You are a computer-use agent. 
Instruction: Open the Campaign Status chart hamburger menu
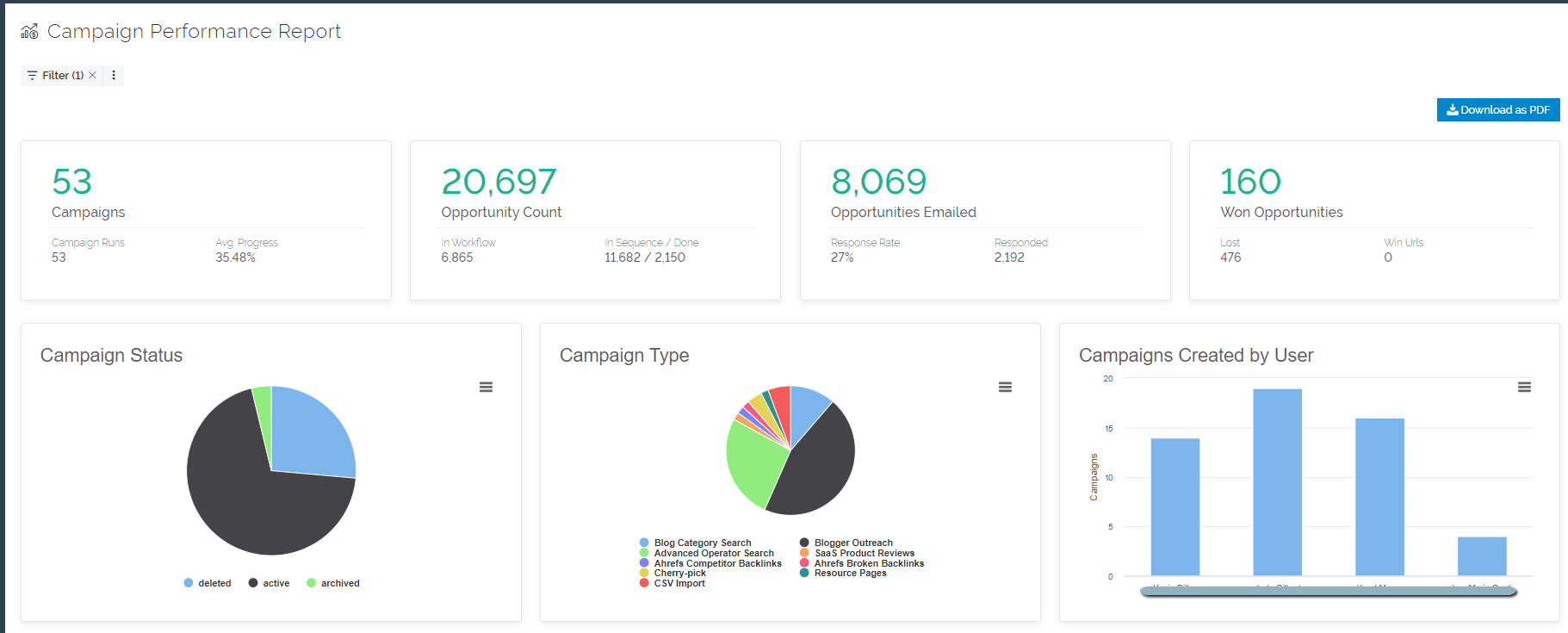tap(486, 388)
